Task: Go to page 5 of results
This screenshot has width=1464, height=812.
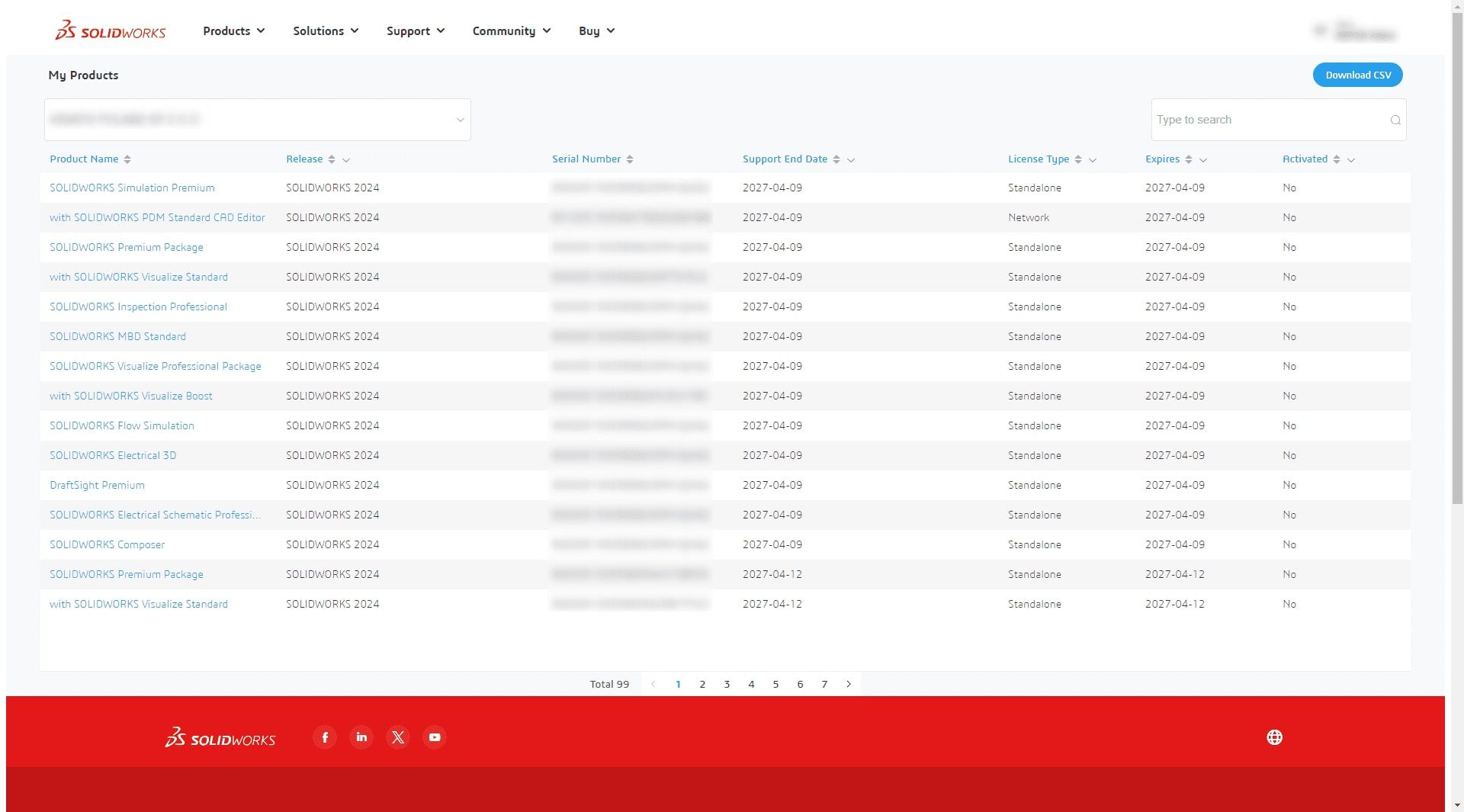Action: click(x=775, y=684)
